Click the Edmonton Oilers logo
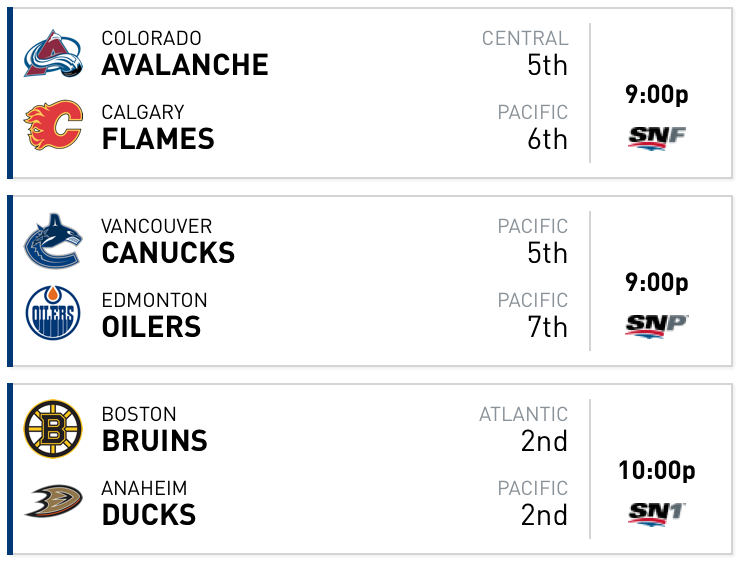 click(x=53, y=312)
